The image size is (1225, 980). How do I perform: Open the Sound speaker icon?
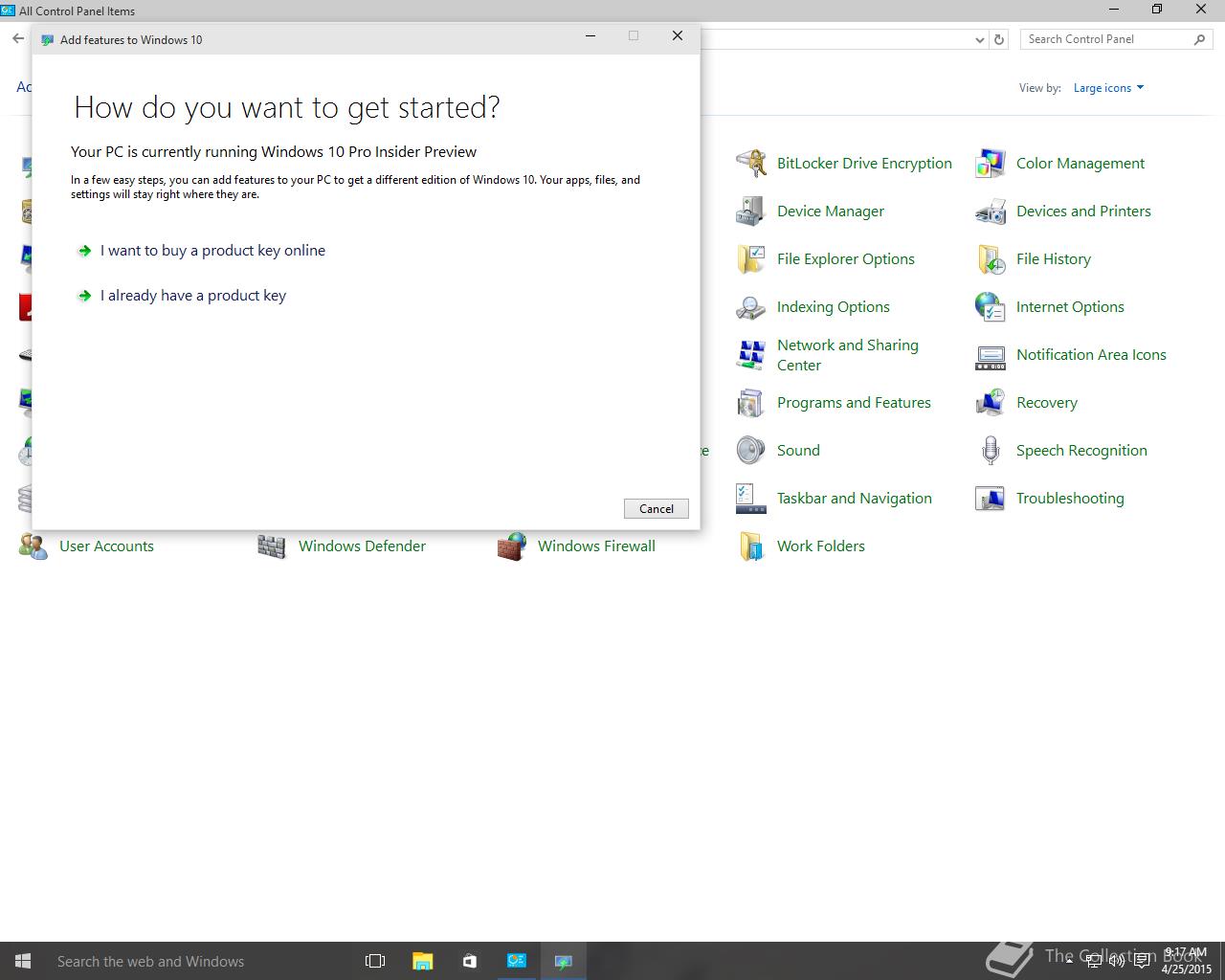pos(751,451)
